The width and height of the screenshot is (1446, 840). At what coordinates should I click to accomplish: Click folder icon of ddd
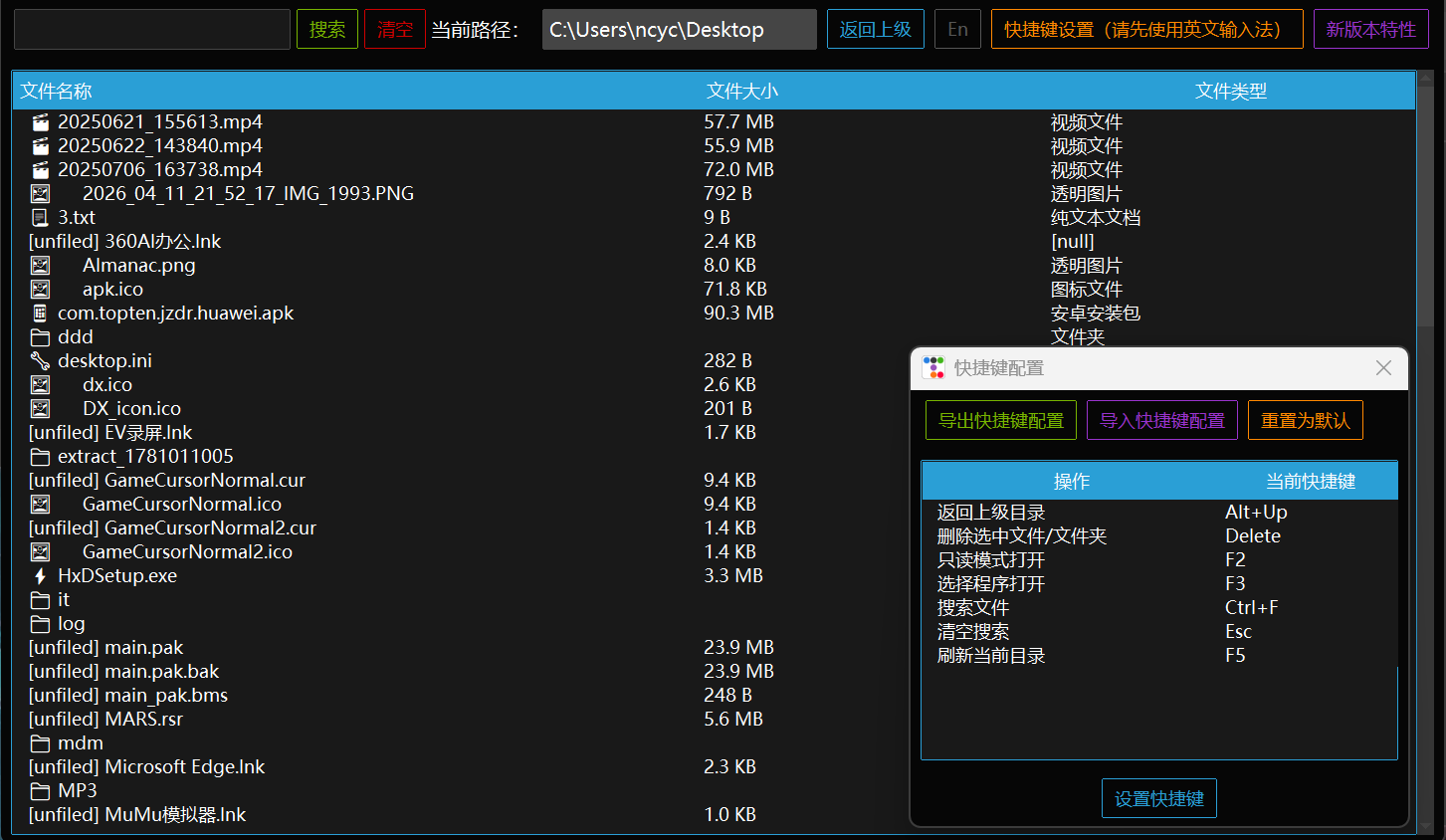click(x=40, y=337)
